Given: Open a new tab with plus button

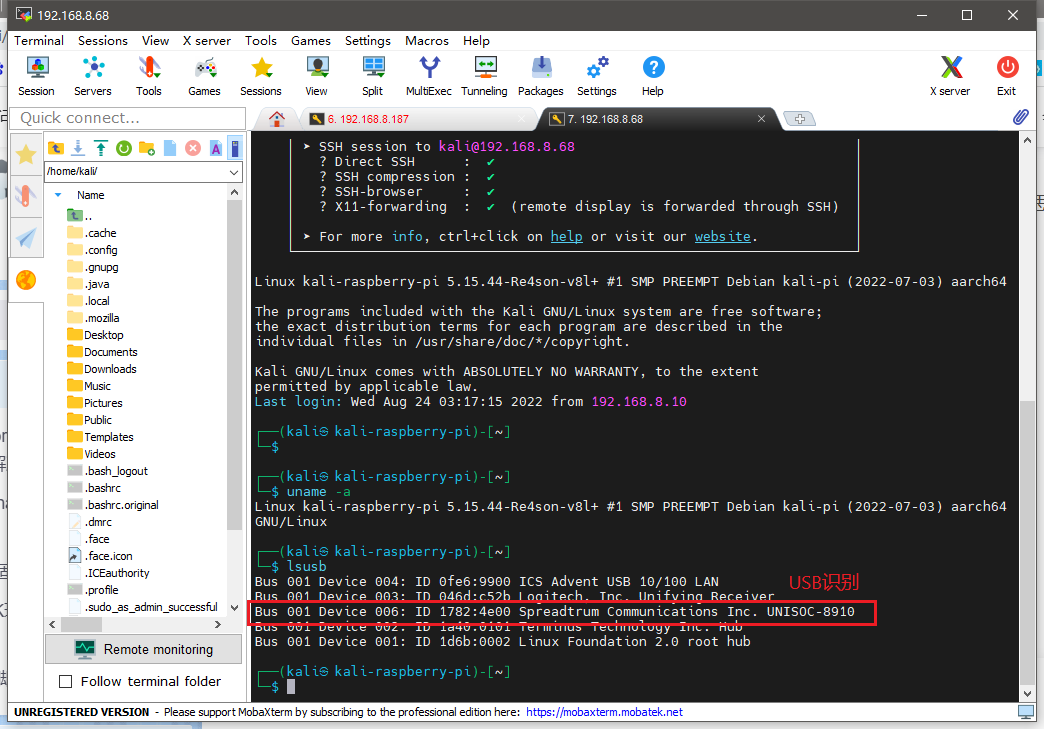Looking at the screenshot, I should coord(800,119).
